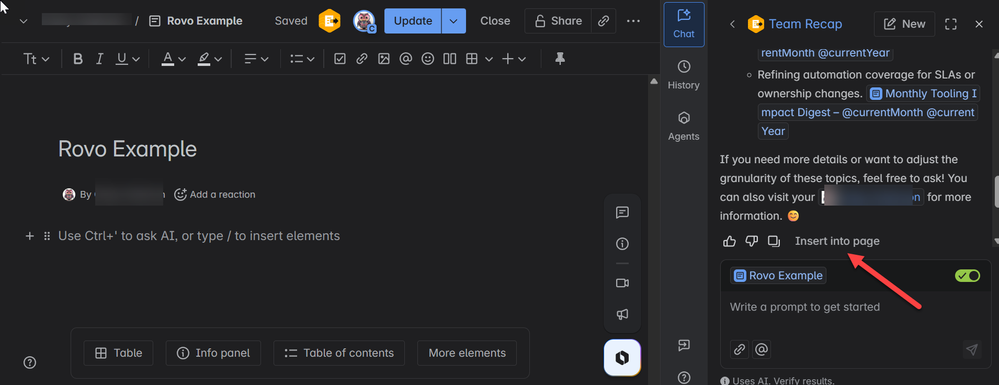Open the insert plus dropdown

click(x=514, y=59)
